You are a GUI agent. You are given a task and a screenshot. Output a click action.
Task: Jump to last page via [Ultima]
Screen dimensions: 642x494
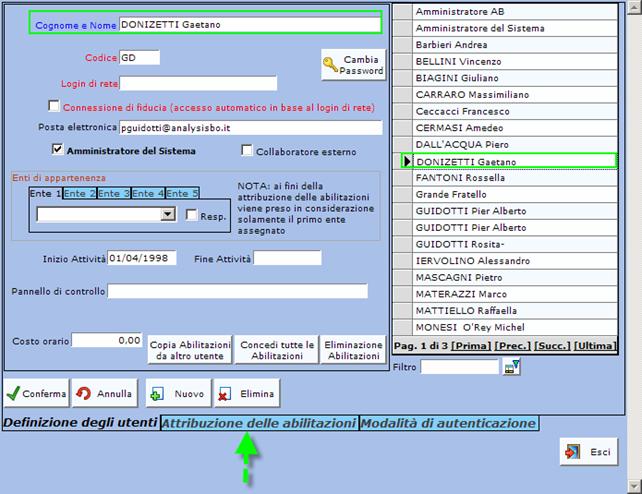point(595,345)
